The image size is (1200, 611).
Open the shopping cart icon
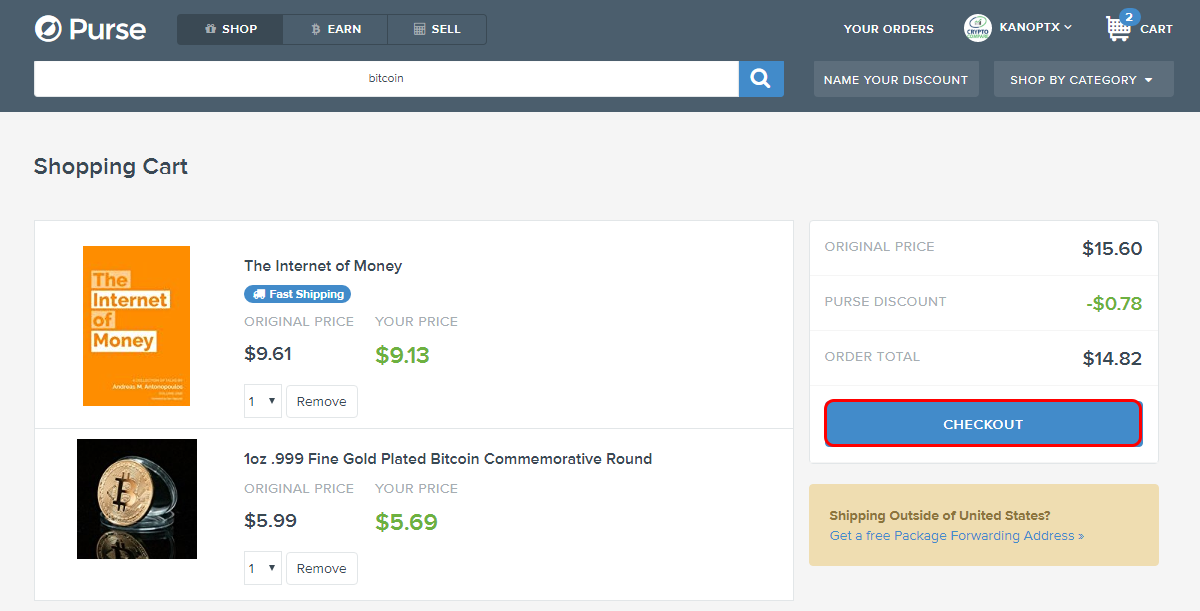(1119, 27)
